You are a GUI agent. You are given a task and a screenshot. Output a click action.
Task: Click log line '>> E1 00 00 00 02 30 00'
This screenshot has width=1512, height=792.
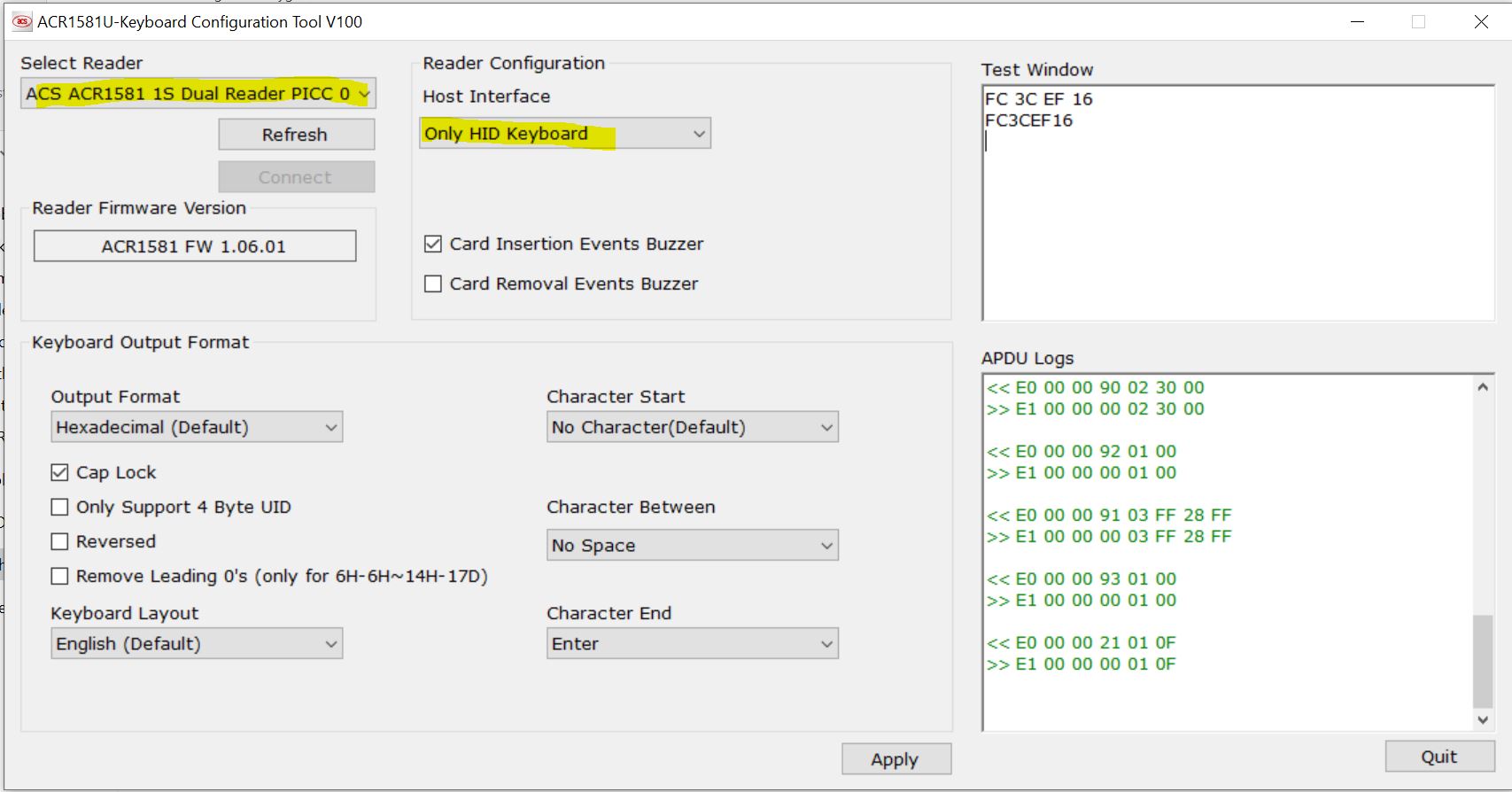click(1096, 409)
